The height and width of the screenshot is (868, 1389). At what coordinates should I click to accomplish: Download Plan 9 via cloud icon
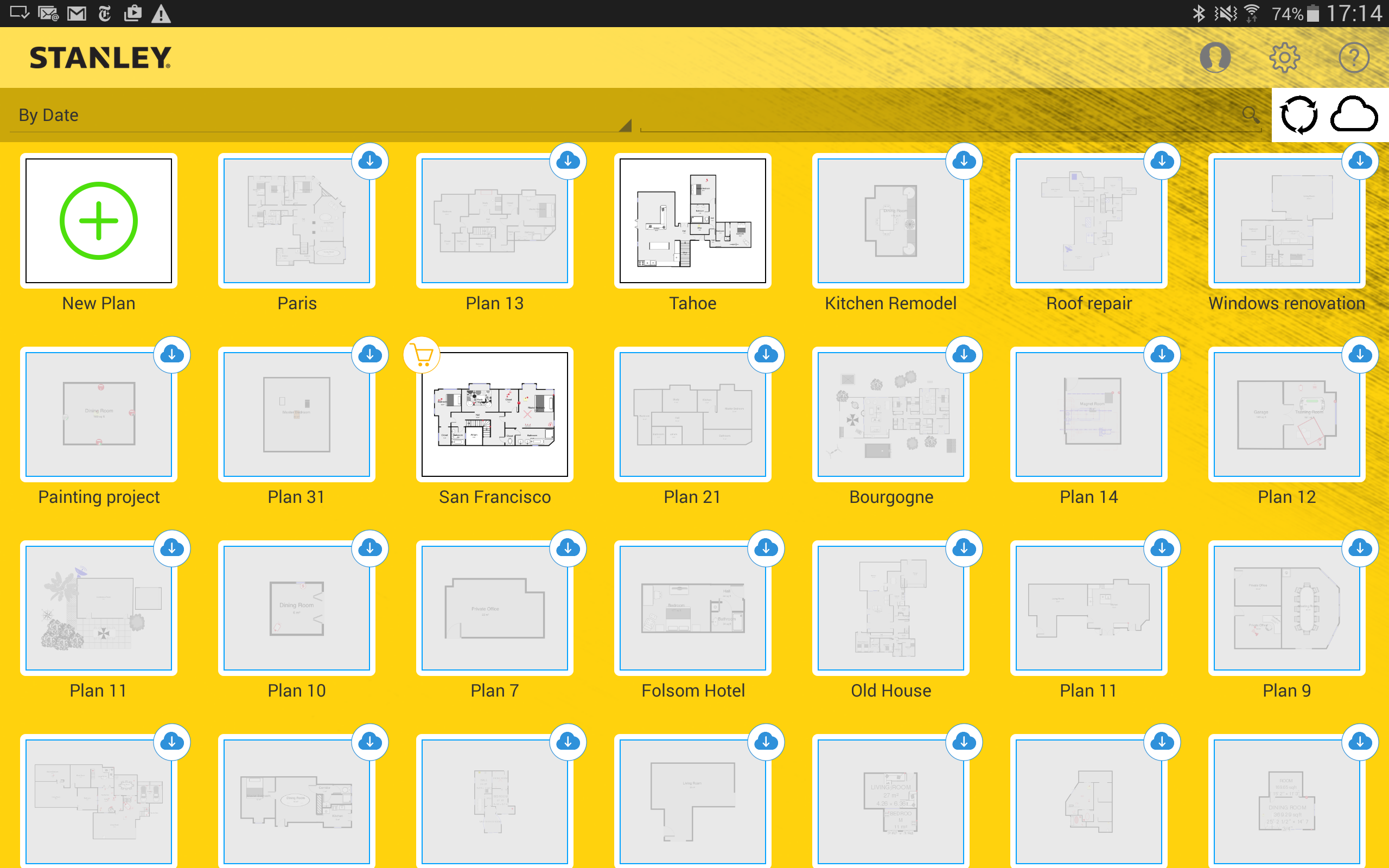pos(1360,548)
